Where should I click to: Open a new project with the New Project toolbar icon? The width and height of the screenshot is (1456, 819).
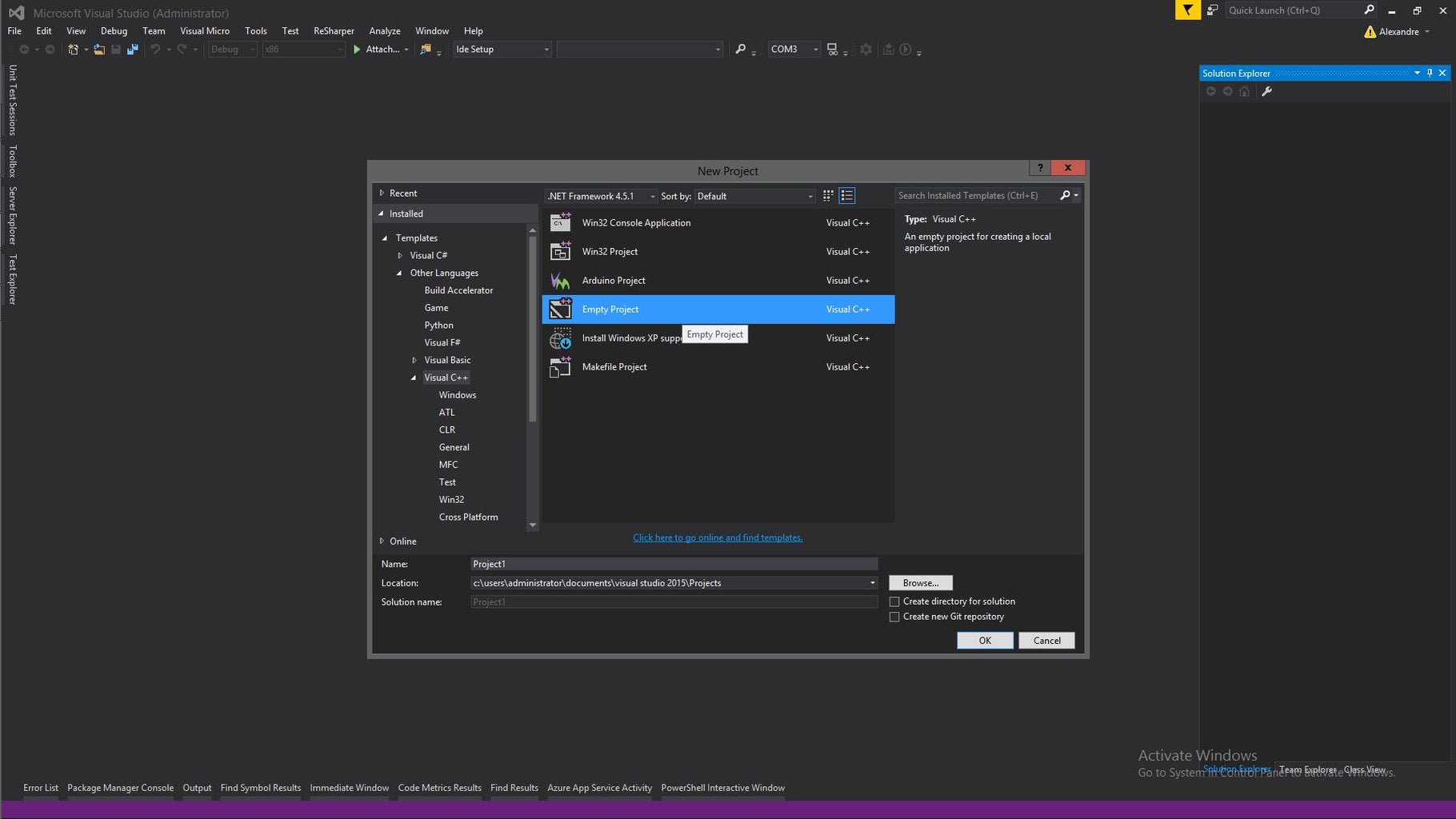[72, 49]
